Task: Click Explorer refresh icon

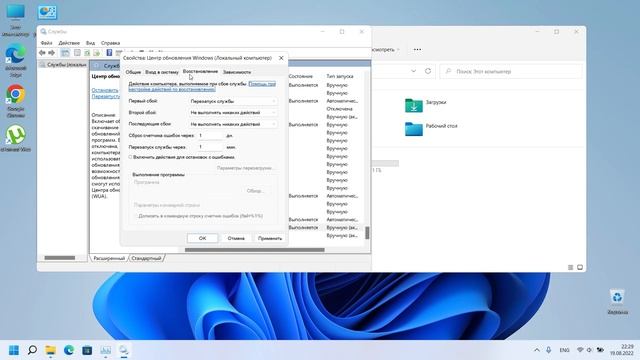Action: [428, 71]
